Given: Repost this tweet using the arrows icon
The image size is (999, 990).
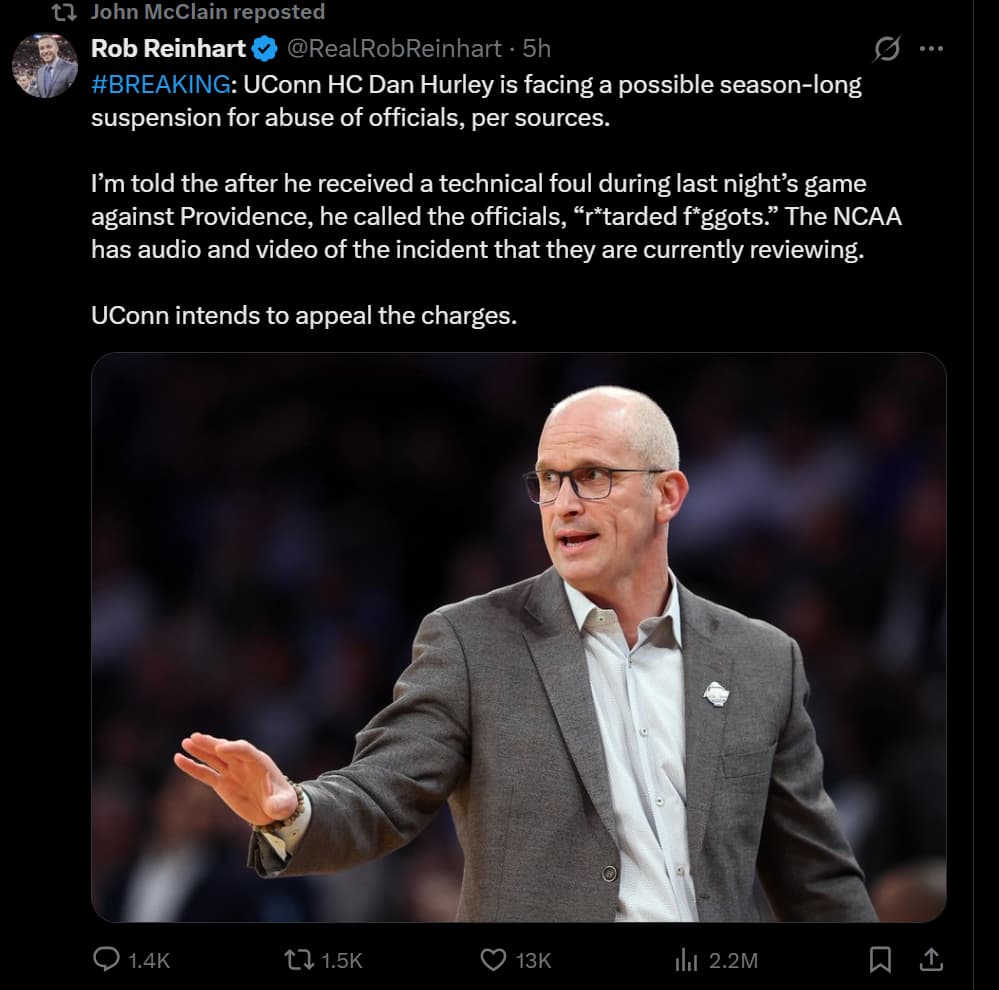Looking at the screenshot, I should pos(299,960).
